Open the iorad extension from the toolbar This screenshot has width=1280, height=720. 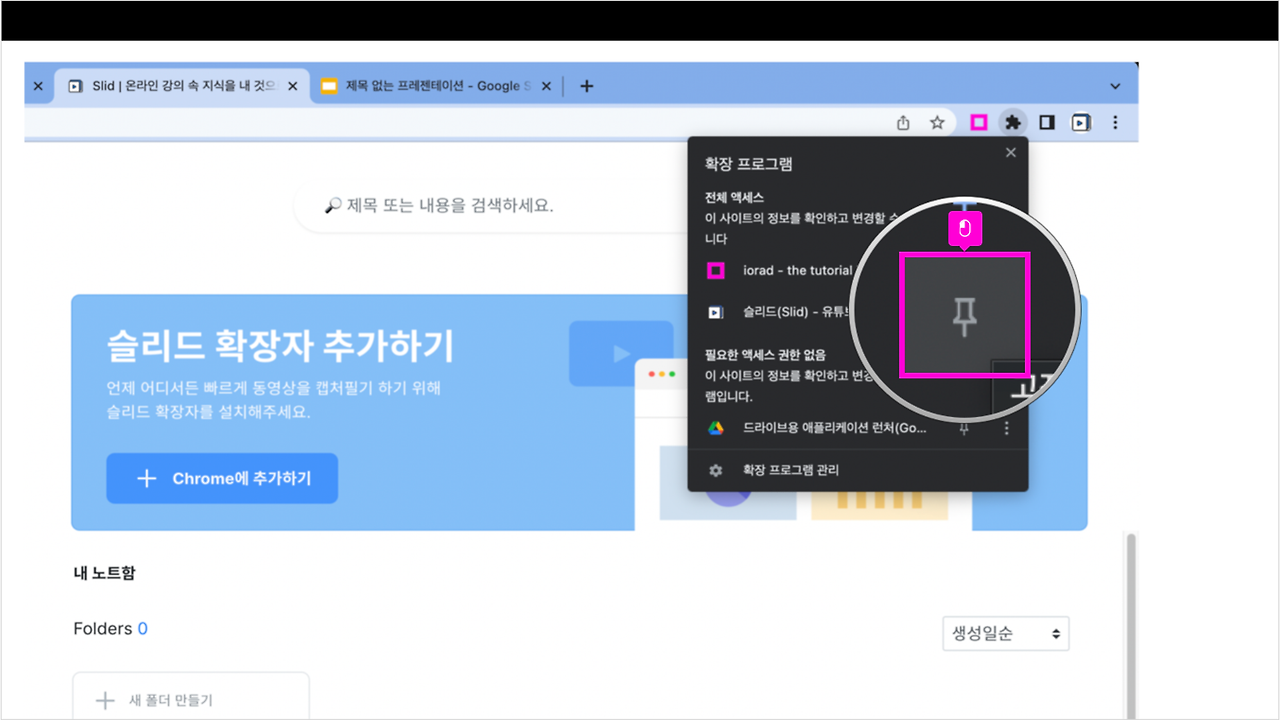pos(979,122)
